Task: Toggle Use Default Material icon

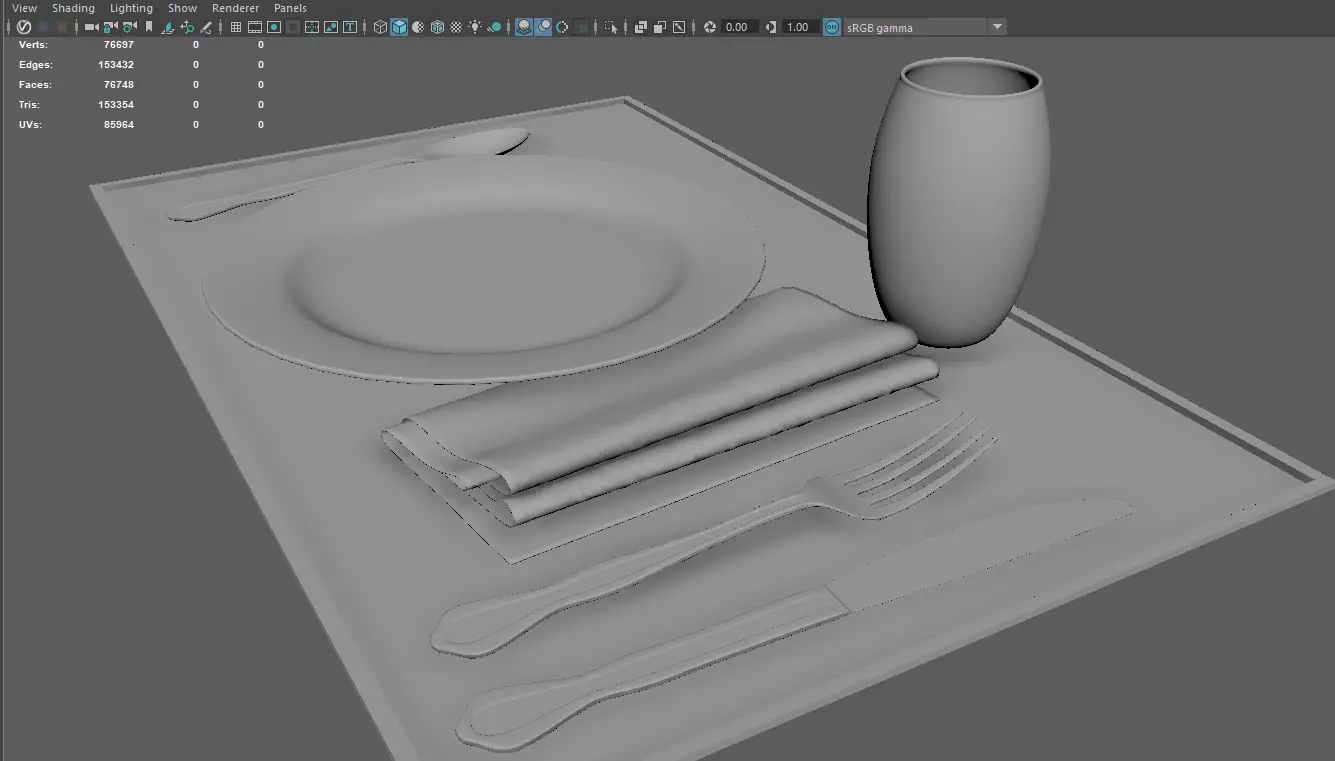Action: [418, 27]
